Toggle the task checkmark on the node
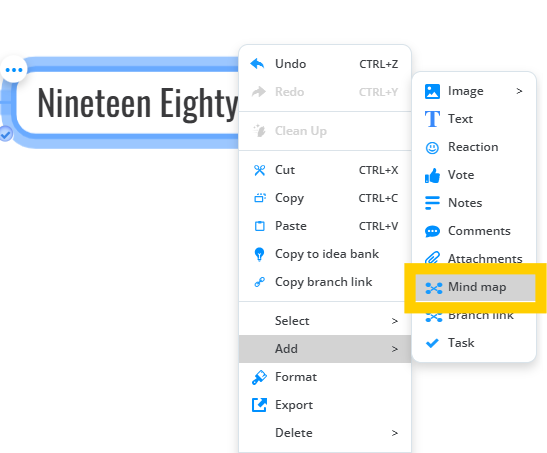Image resolution: width=547 pixels, height=453 pixels. [6, 134]
